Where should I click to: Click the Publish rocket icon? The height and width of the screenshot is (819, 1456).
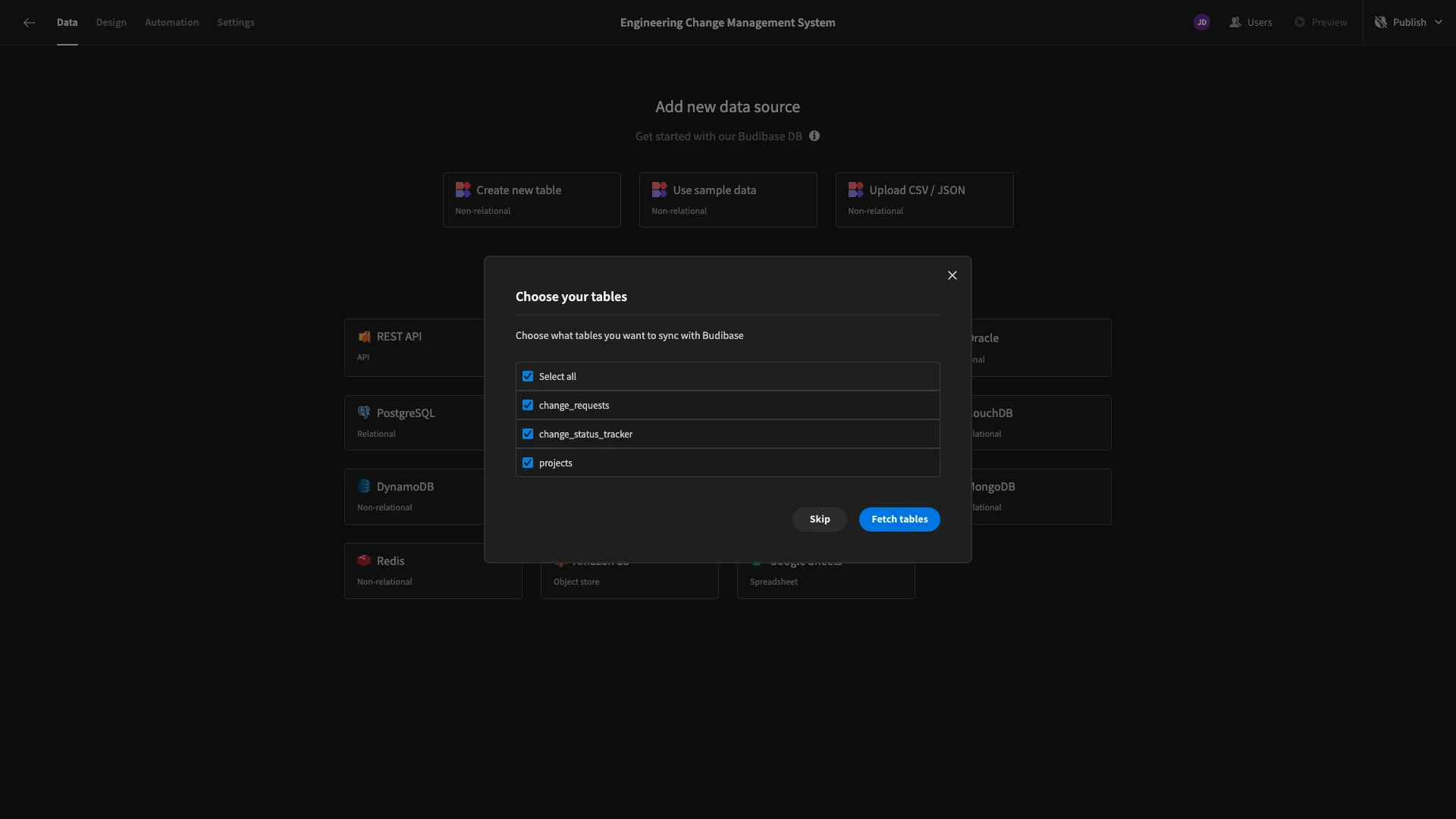(1380, 22)
